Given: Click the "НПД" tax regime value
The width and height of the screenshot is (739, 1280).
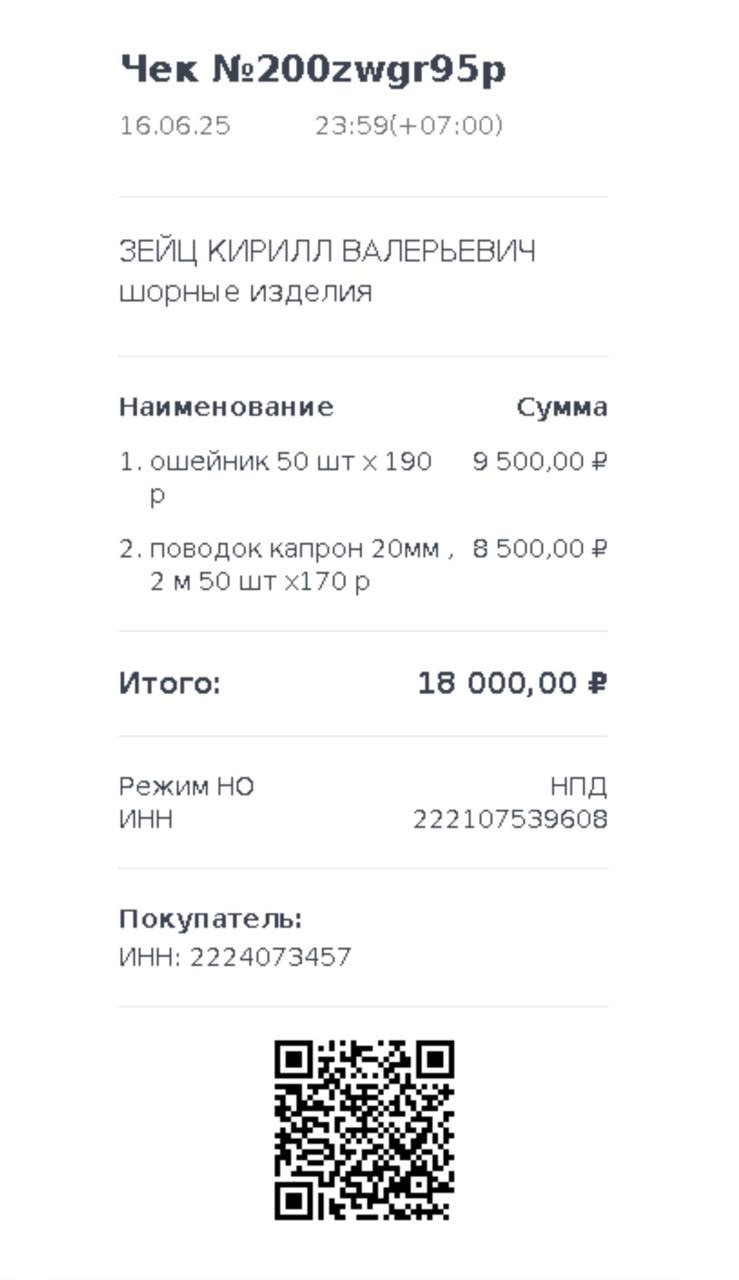Looking at the screenshot, I should click(578, 787).
